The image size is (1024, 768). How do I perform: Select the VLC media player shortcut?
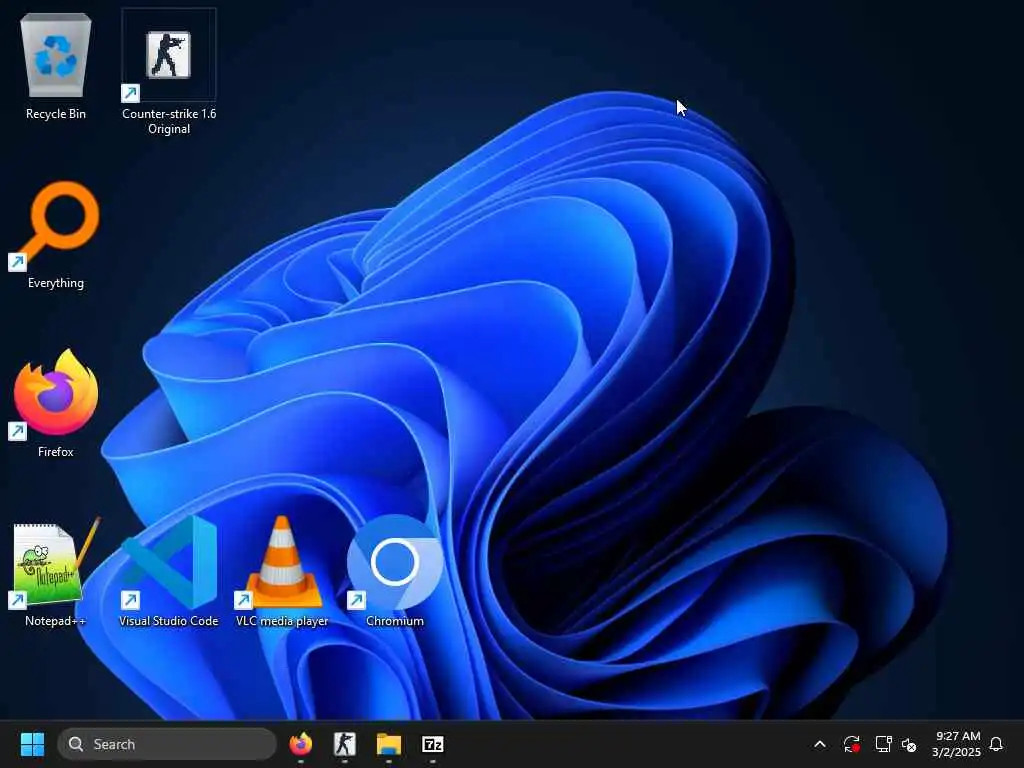281,563
